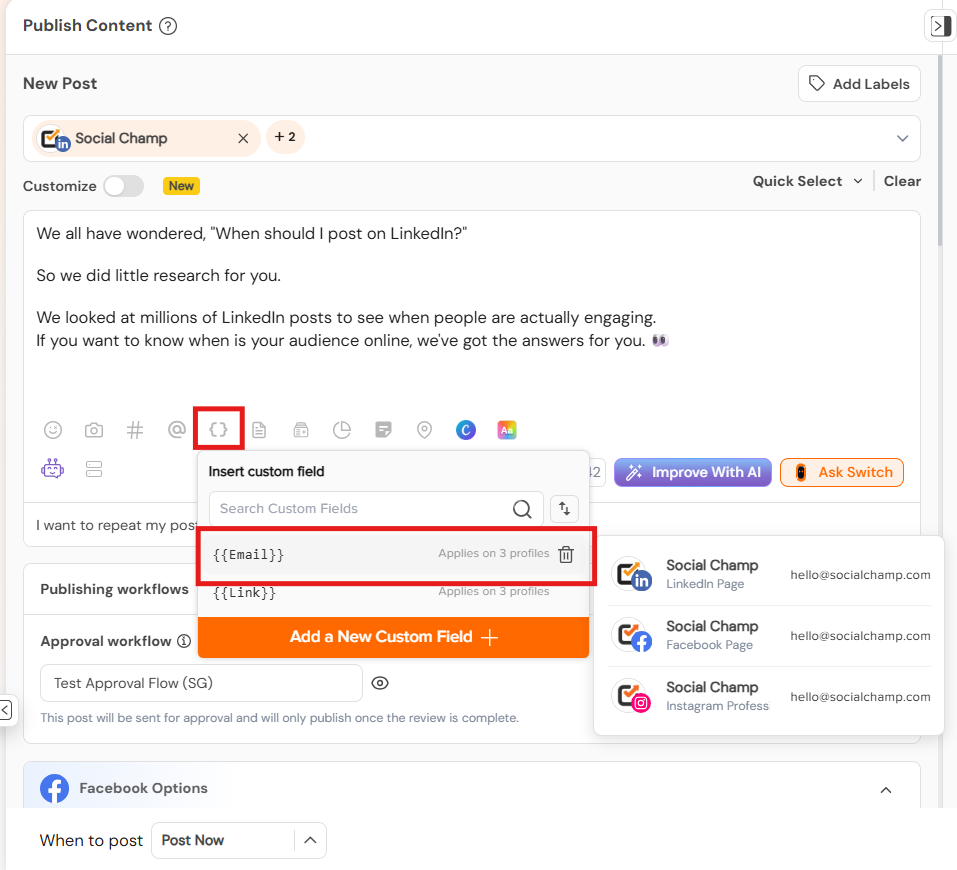Delete the {{Email}} custom field with the trash icon
This screenshot has width=957, height=870.
pyautogui.click(x=566, y=554)
